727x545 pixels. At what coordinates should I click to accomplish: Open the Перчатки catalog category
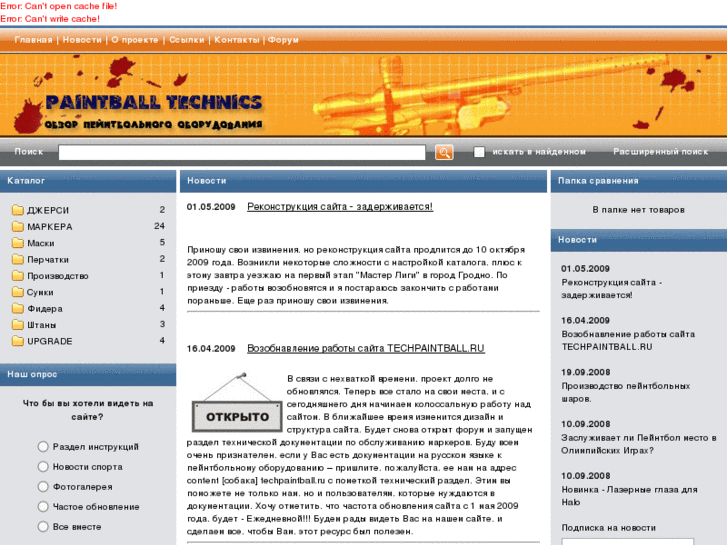(x=48, y=259)
